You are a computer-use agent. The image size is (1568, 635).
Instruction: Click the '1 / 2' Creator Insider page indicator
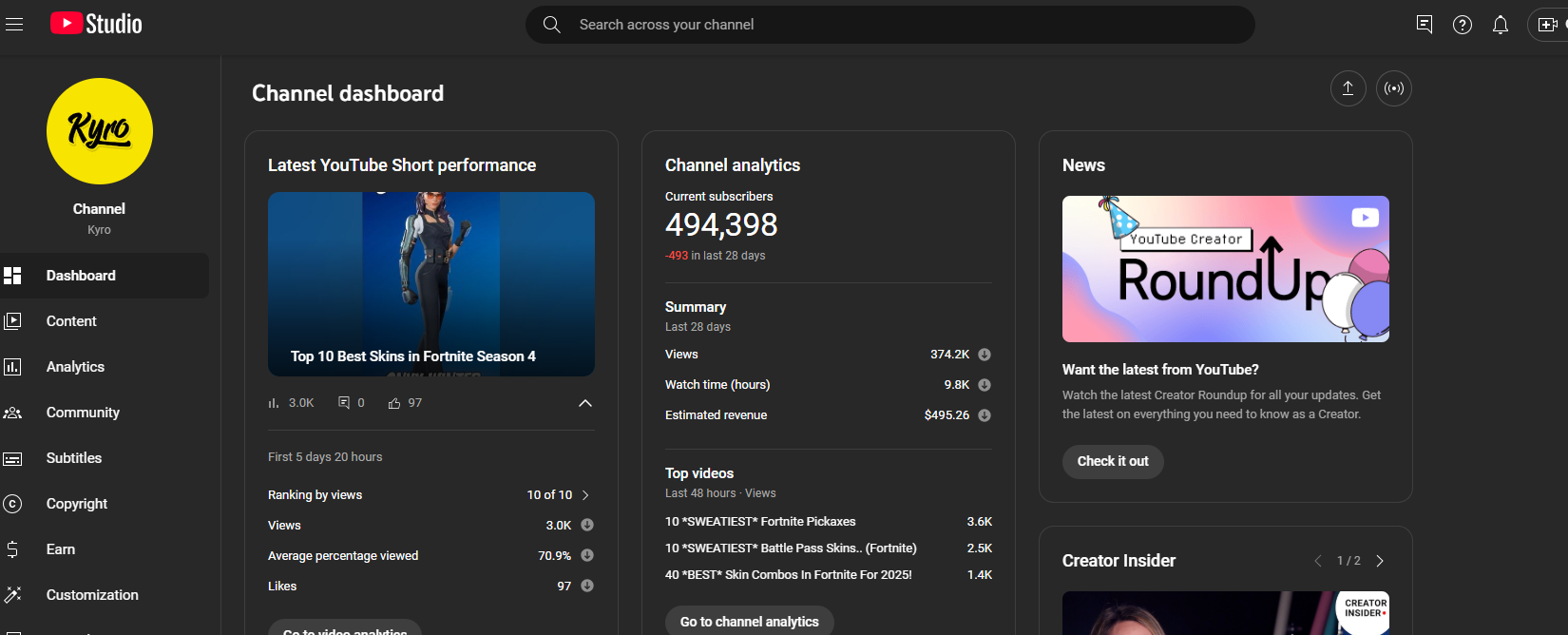[1348, 561]
